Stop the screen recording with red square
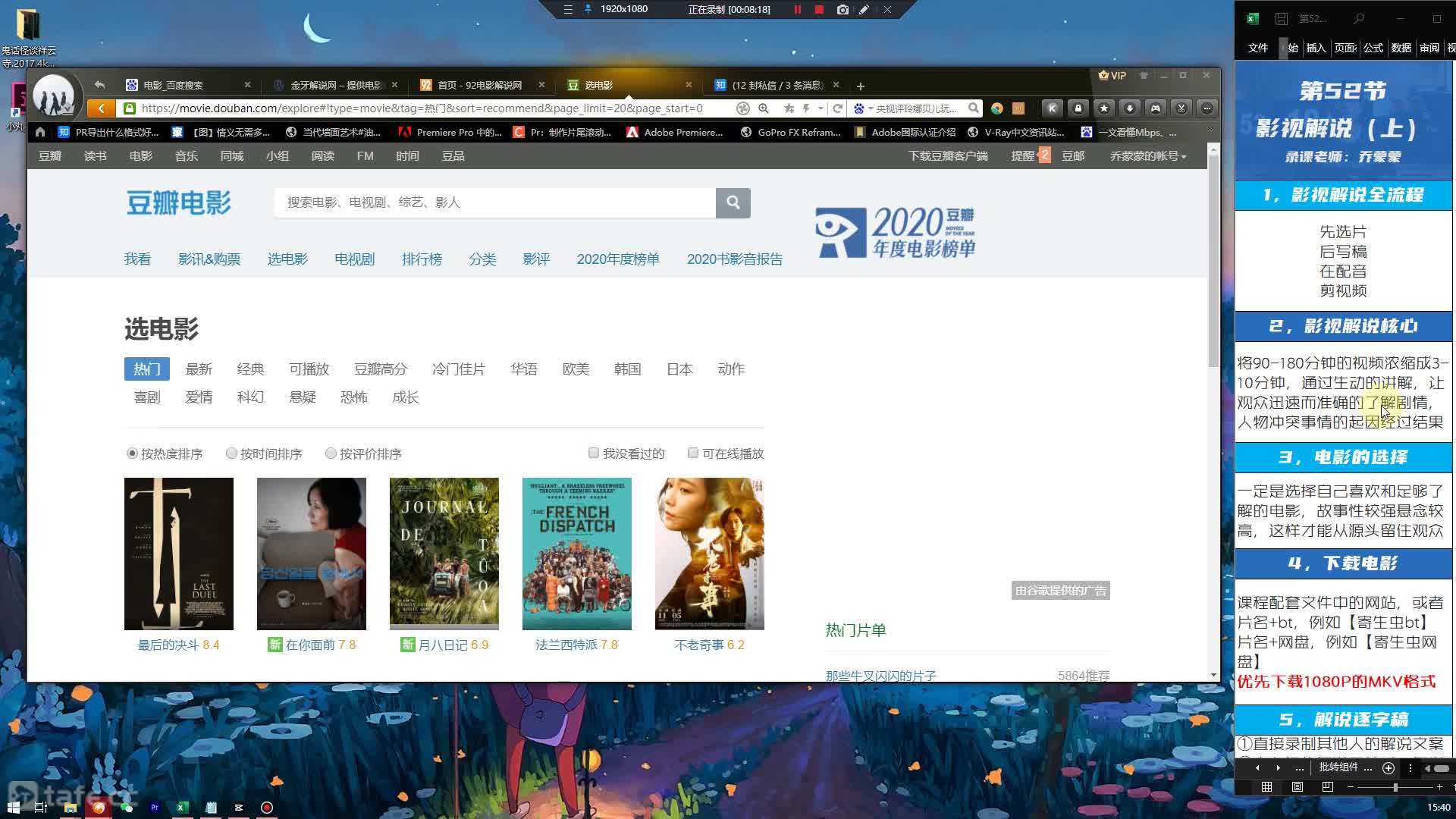 [819, 9]
